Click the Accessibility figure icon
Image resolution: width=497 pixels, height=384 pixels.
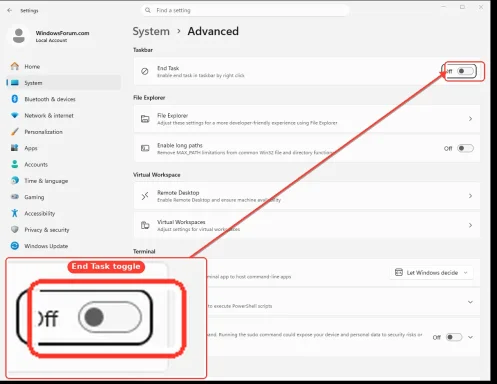pyautogui.click(x=15, y=213)
